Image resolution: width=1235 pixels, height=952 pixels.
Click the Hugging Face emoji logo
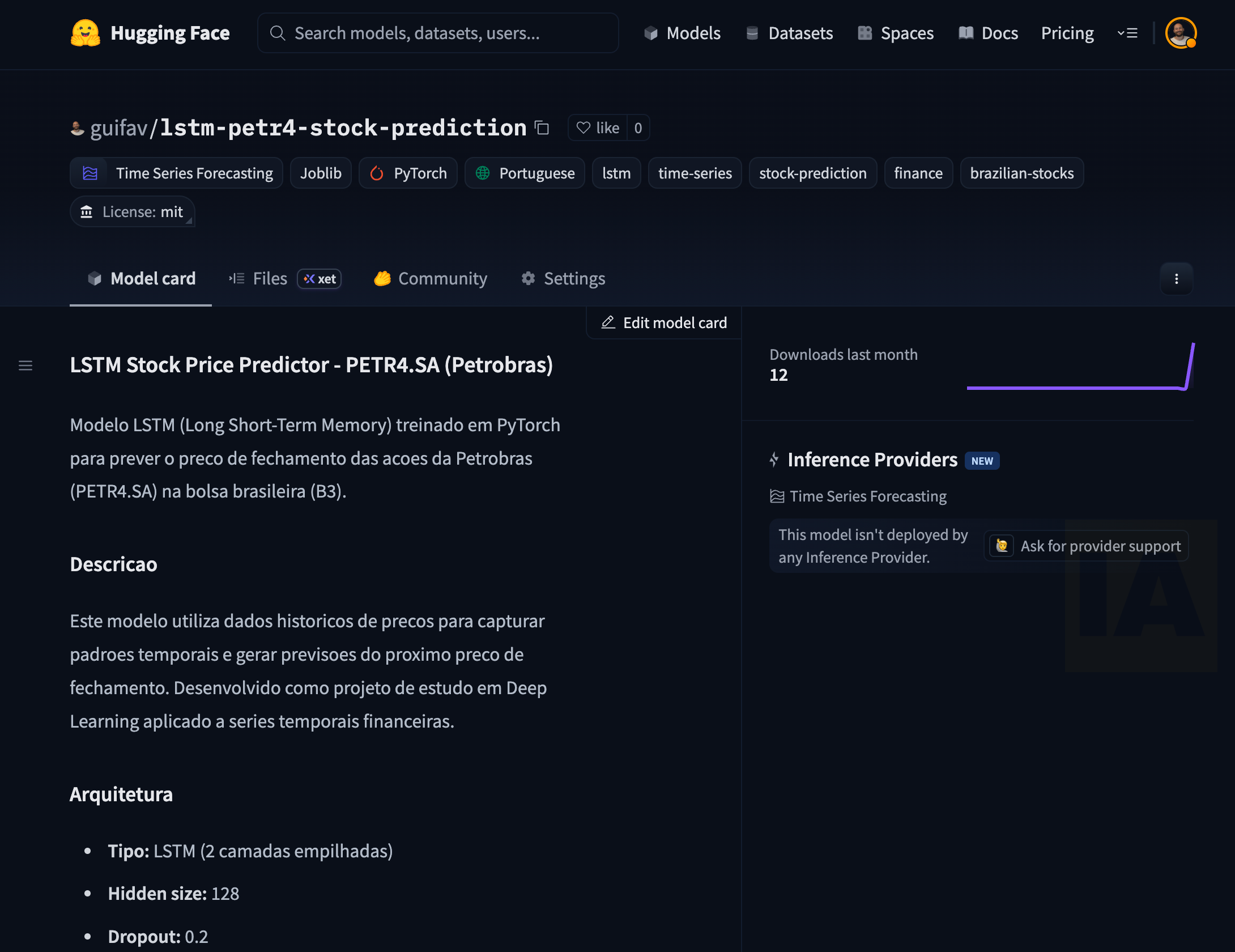pos(85,33)
